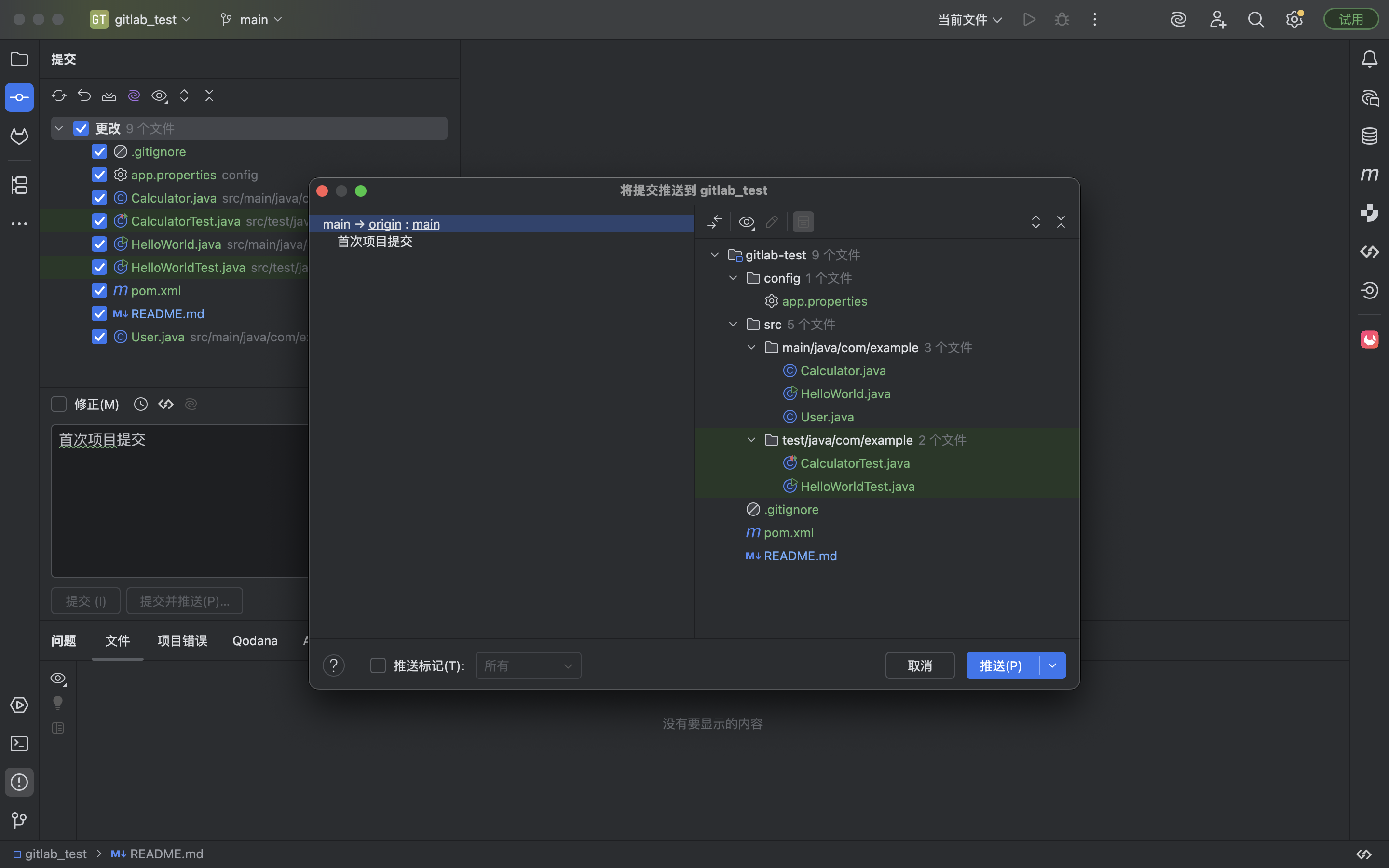Open the Git tool window icon
Image resolution: width=1389 pixels, height=868 pixels.
coord(19,820)
